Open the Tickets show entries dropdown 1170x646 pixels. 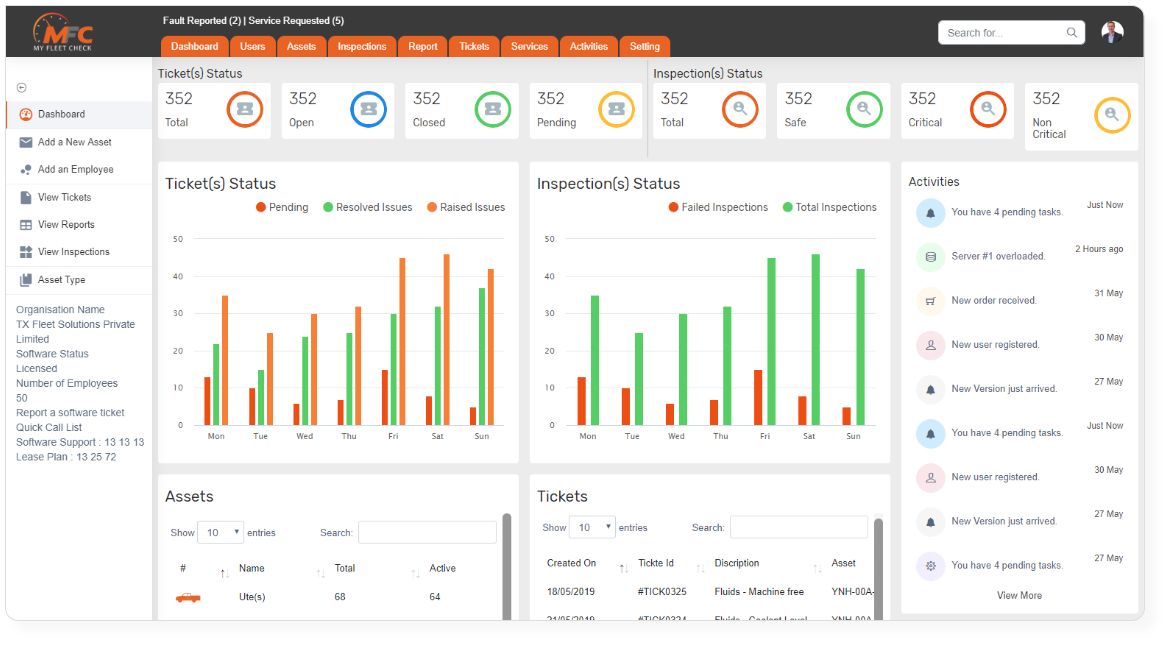592,527
